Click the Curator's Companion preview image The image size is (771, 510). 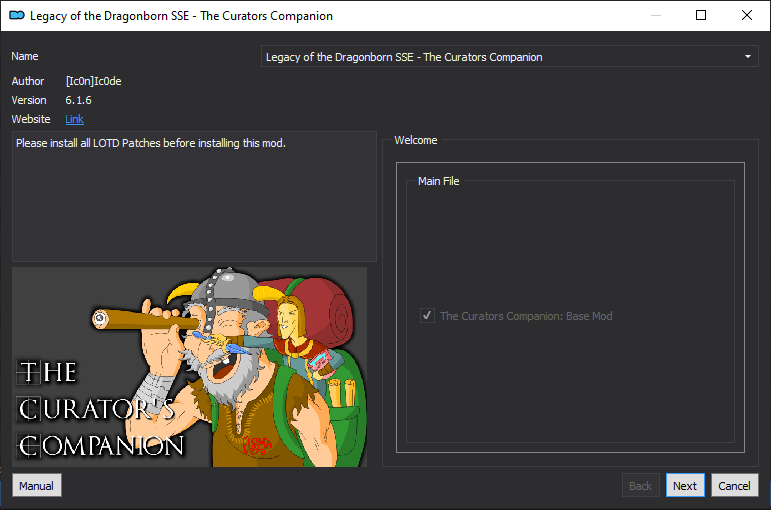click(189, 367)
